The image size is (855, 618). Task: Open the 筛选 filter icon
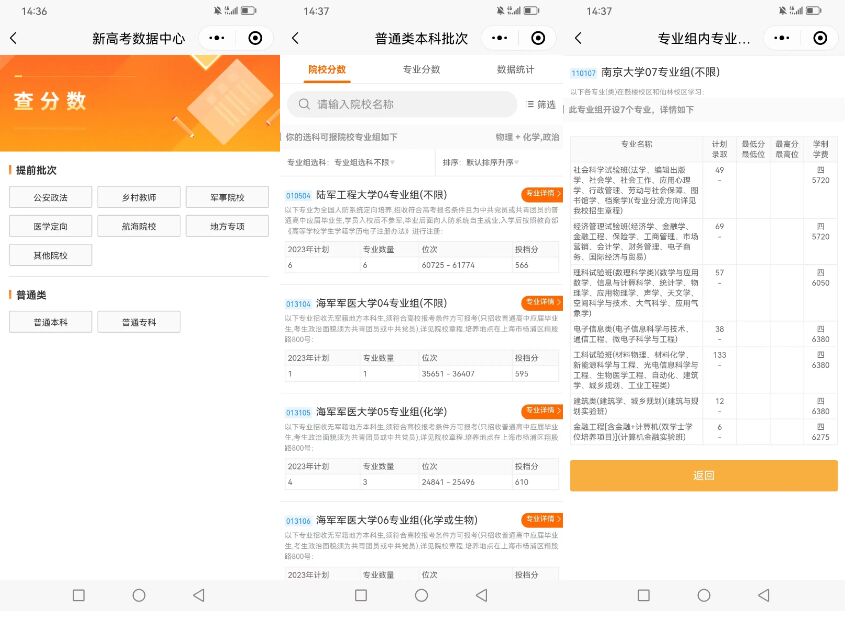[x=541, y=104]
